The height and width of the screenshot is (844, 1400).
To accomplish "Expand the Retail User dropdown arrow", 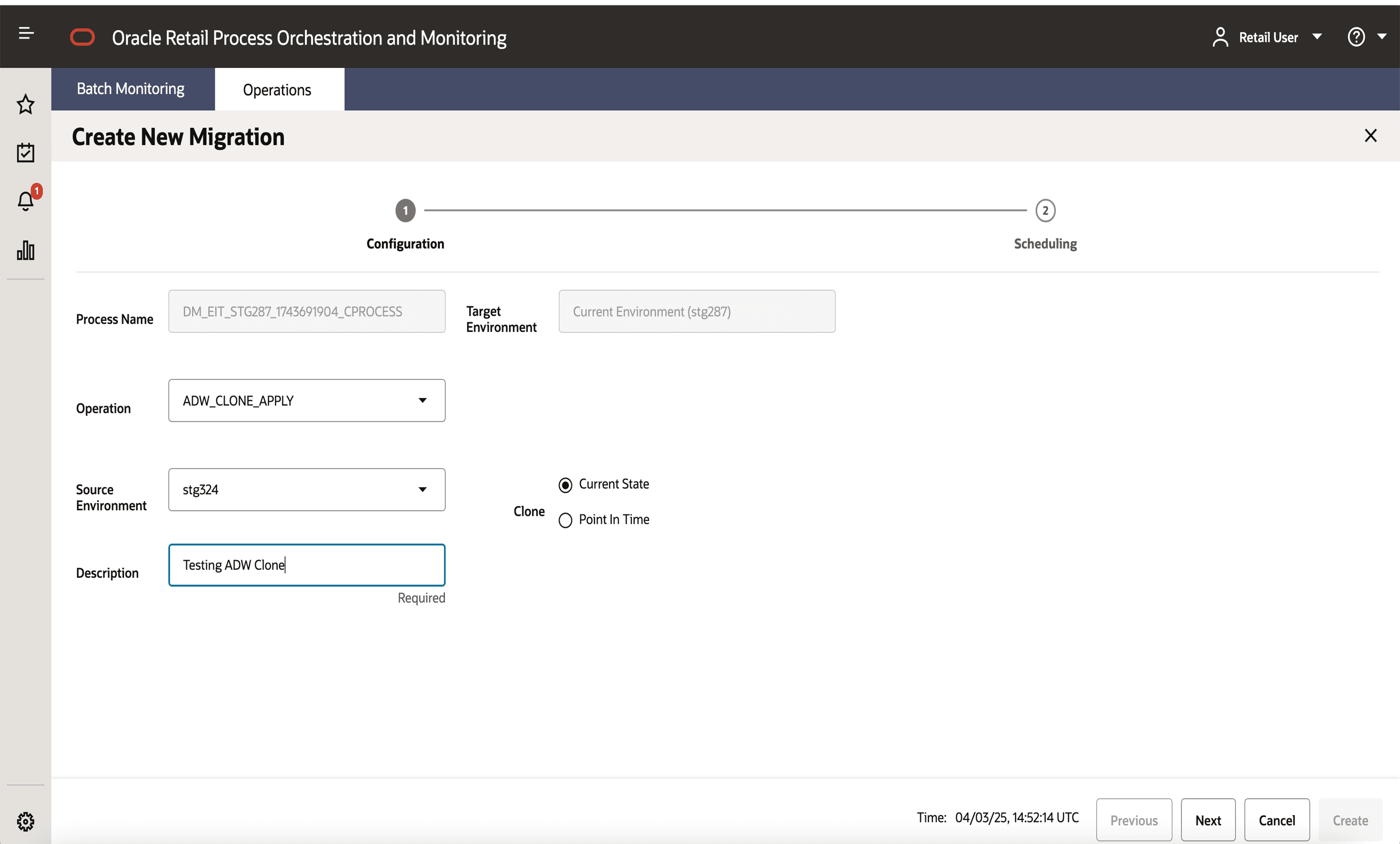I will [x=1316, y=37].
